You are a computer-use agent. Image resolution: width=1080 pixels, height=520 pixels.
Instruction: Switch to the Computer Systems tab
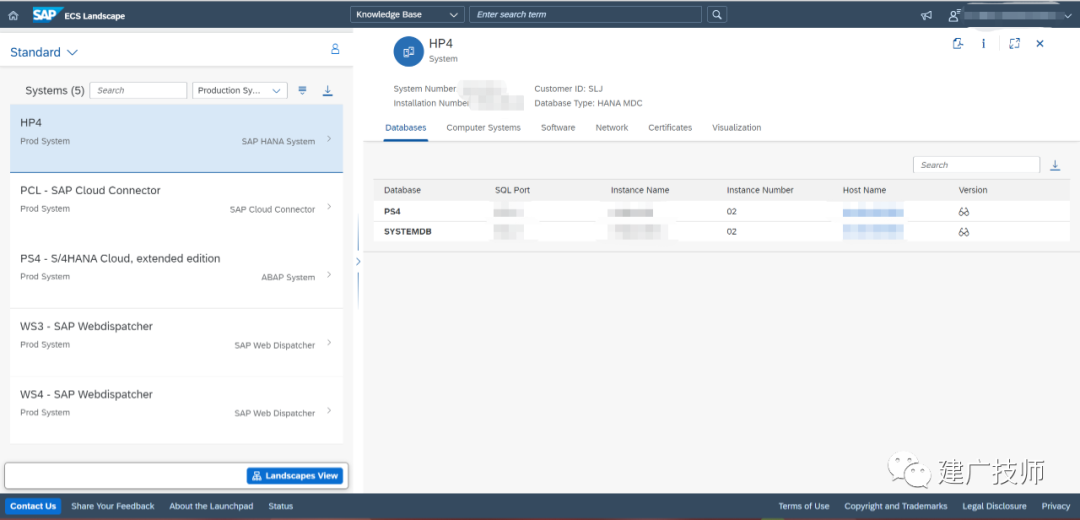point(484,127)
